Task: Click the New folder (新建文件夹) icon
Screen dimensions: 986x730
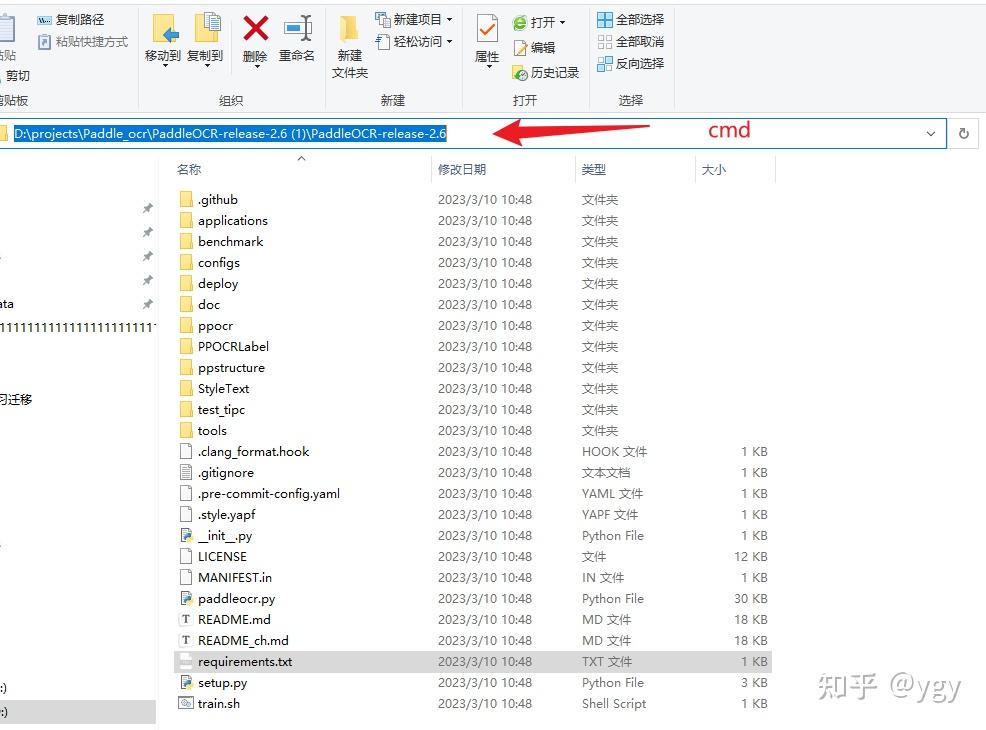Action: pos(349,30)
